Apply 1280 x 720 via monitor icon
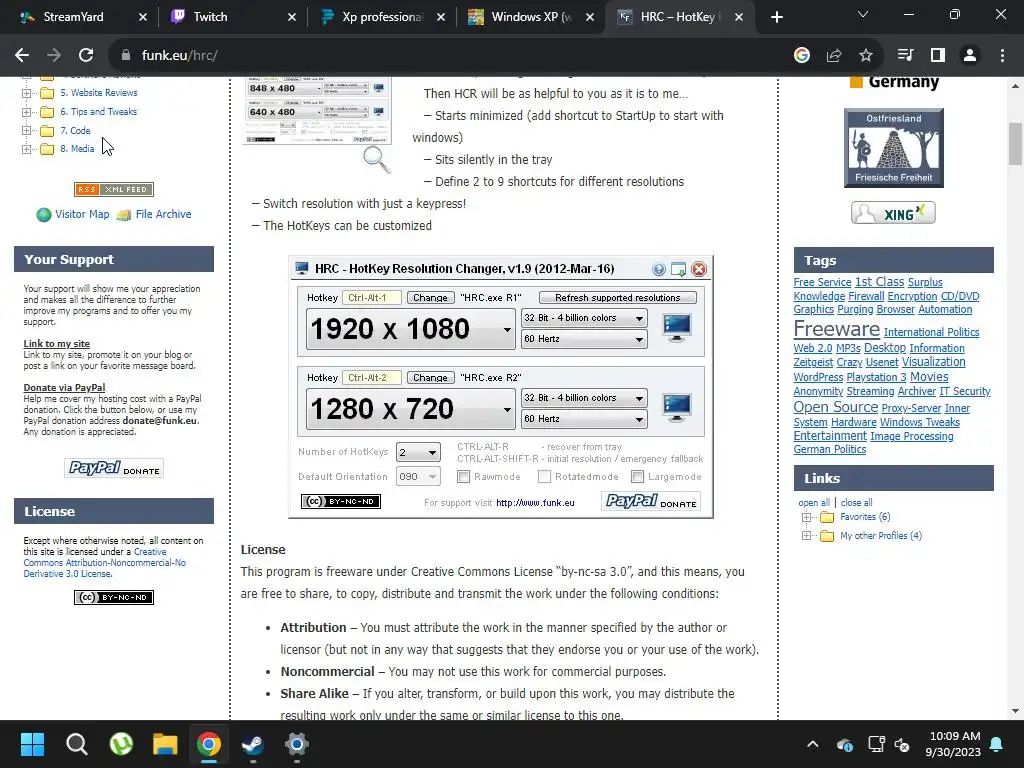 [677, 408]
